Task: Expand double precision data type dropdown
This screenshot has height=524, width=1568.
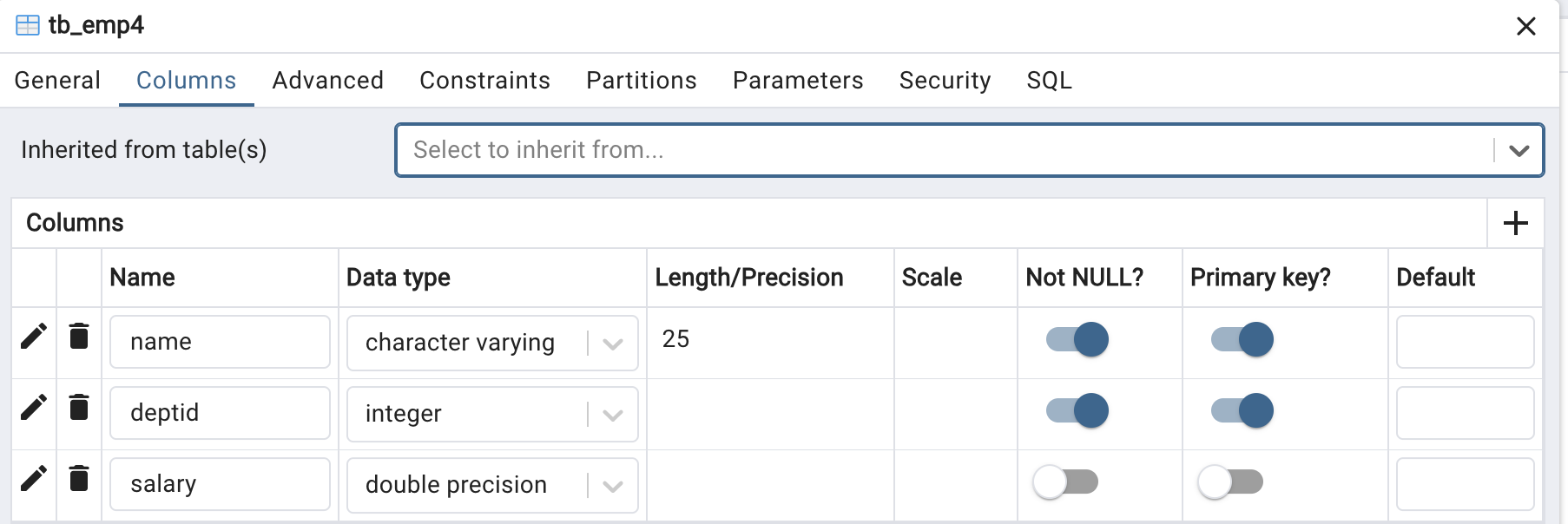Action: pos(613,486)
